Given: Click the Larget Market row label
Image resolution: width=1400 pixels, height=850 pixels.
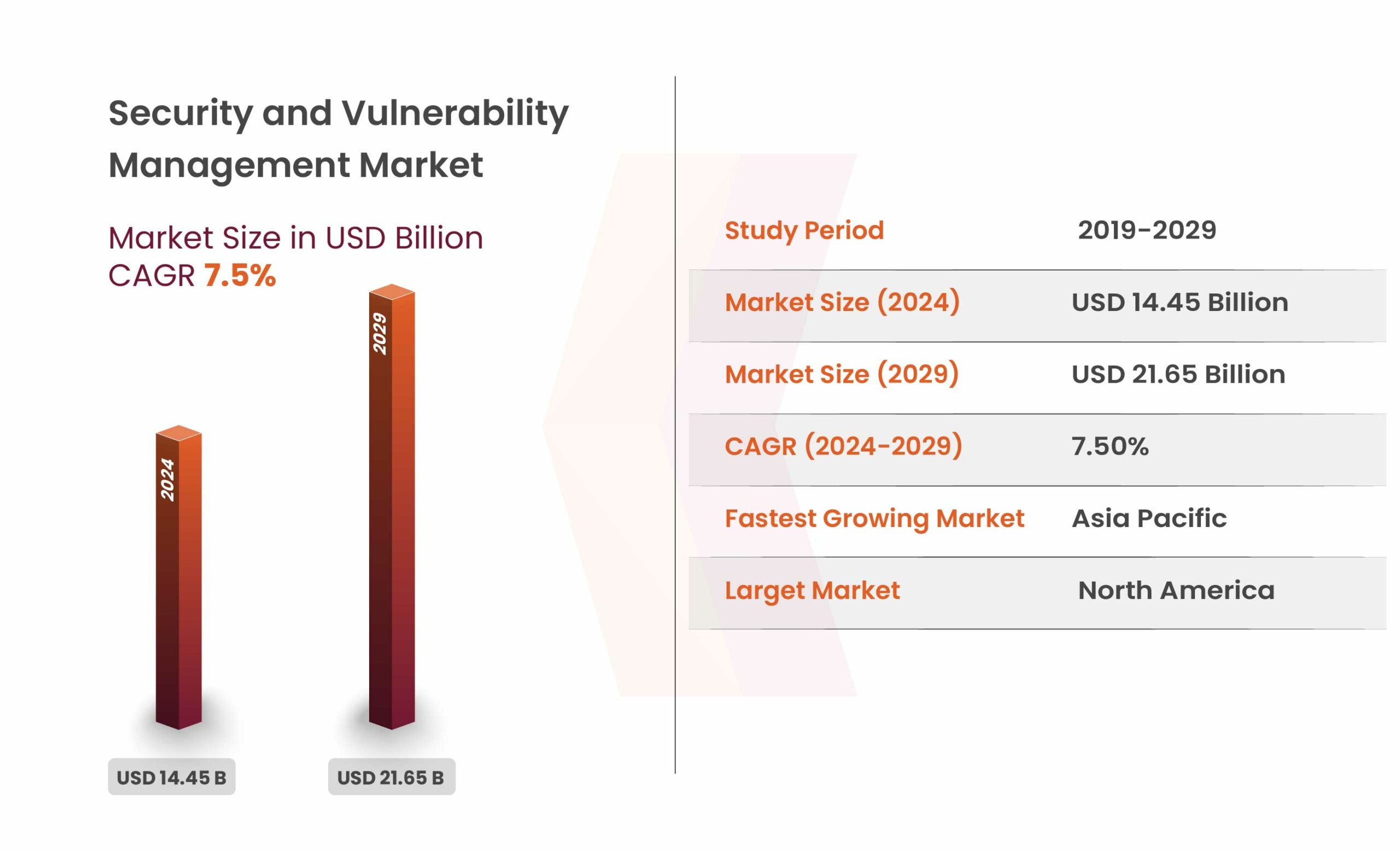Looking at the screenshot, I should (812, 590).
